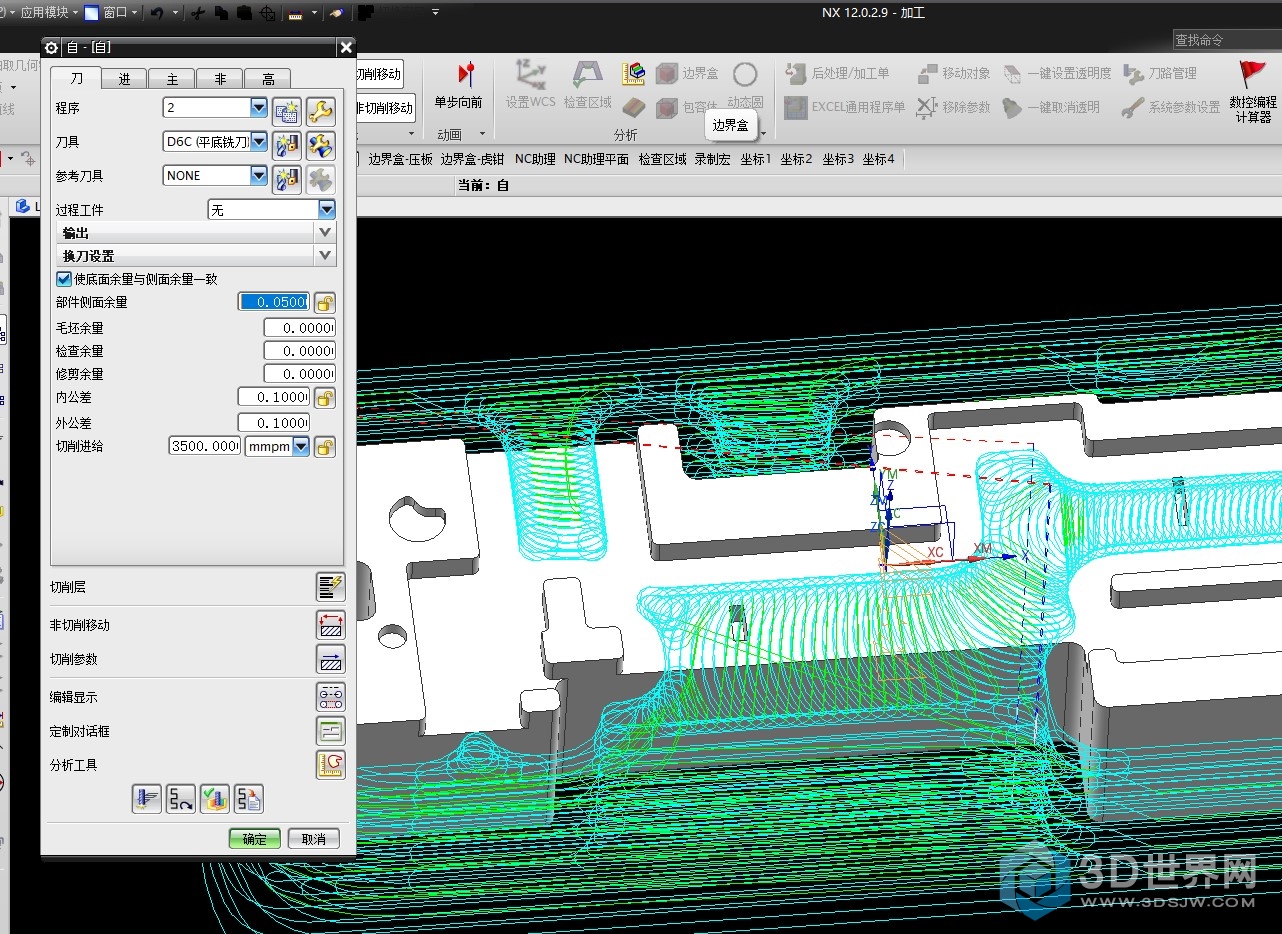Click the 坐标1 toolbar button
The width and height of the screenshot is (1282, 934).
pyautogui.click(x=756, y=159)
